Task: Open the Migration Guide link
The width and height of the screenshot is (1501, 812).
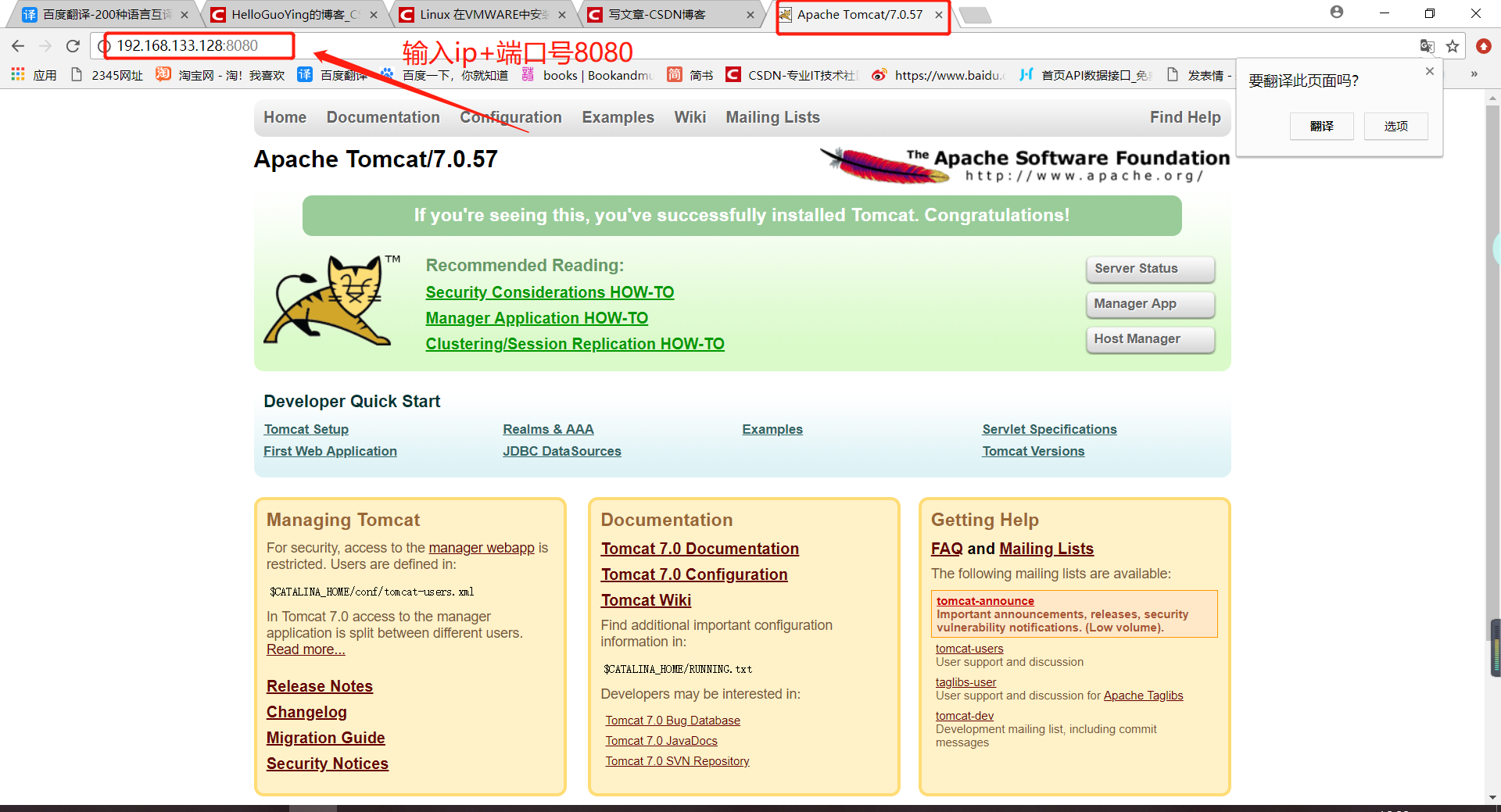Action: (x=325, y=738)
